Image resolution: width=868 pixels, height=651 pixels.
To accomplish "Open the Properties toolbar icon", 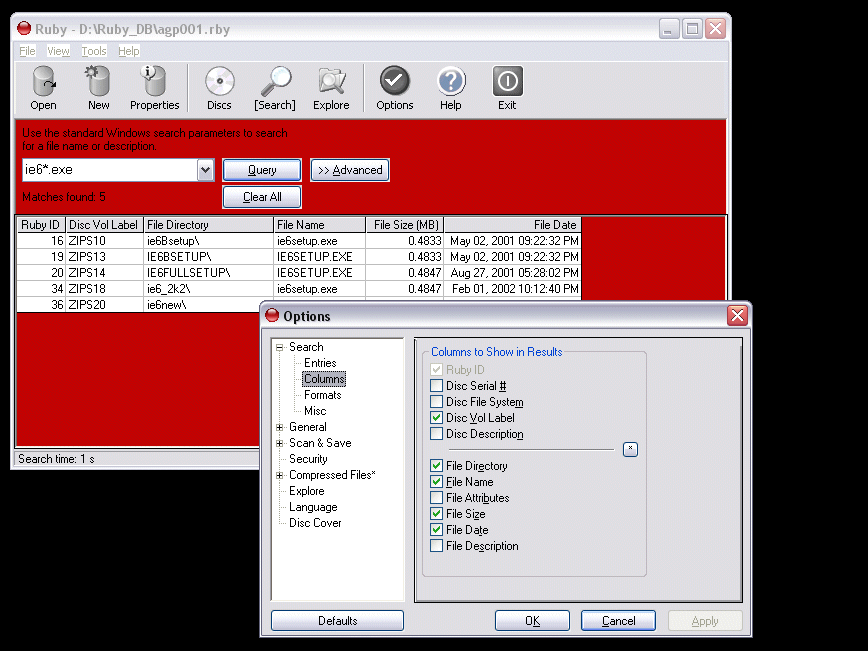I will pyautogui.click(x=154, y=82).
